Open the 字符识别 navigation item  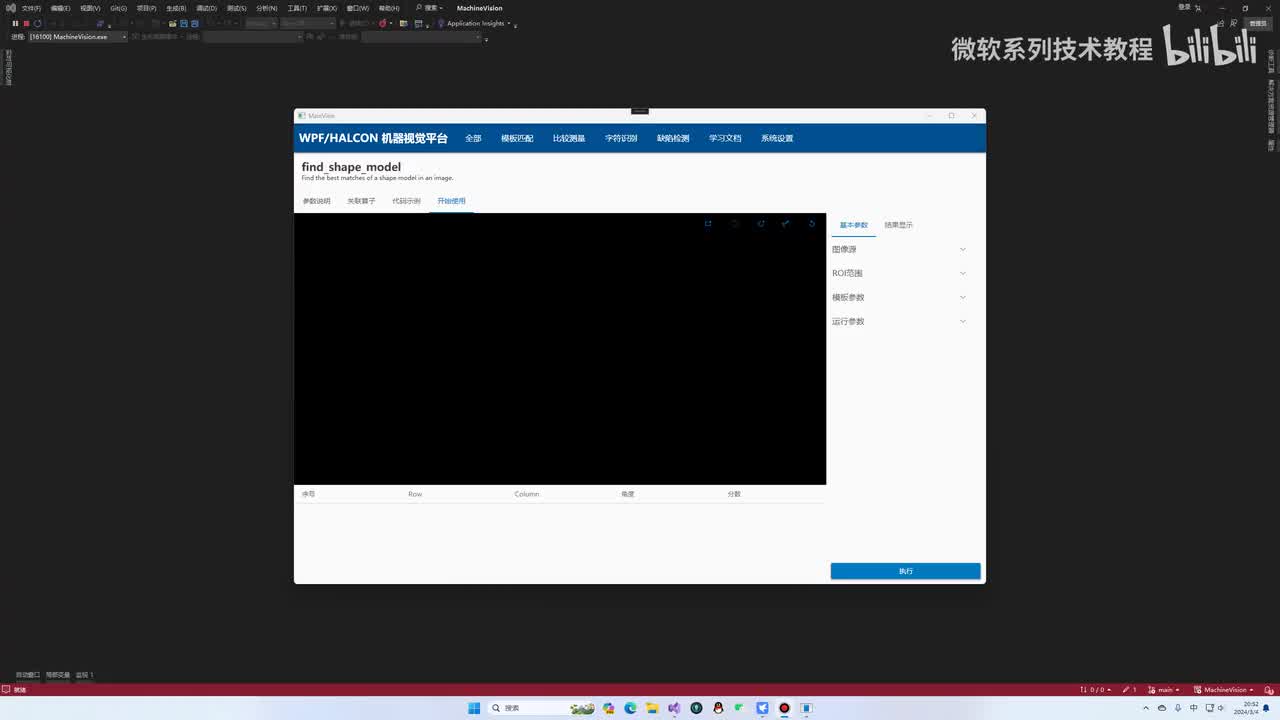click(x=621, y=138)
